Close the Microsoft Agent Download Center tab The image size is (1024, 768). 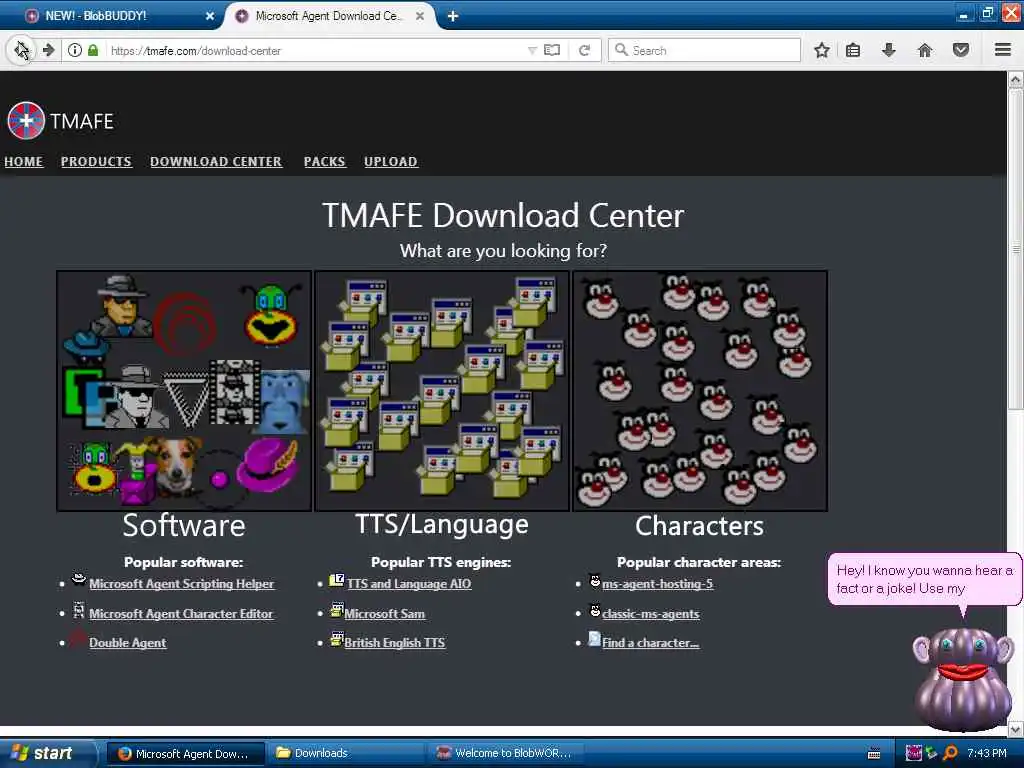pyautogui.click(x=420, y=16)
